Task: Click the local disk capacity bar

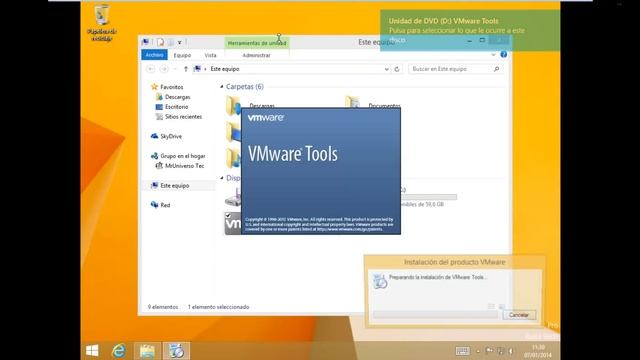Action: pos(429,197)
